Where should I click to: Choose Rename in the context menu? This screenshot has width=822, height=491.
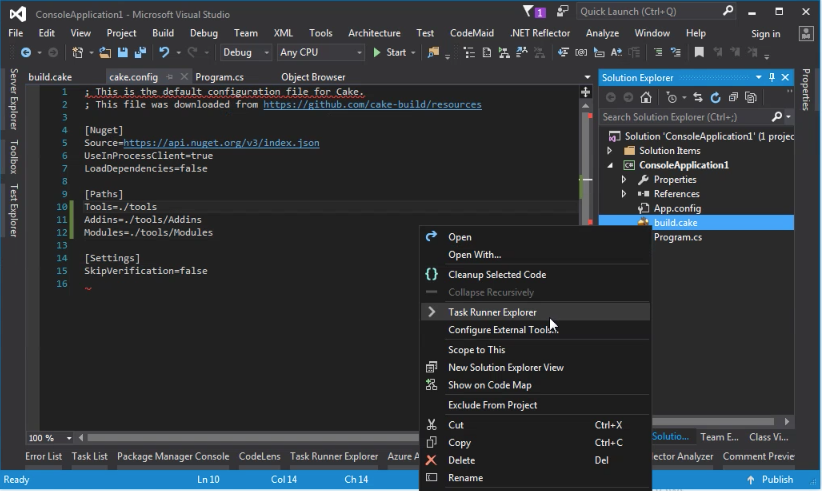tap(535, 478)
